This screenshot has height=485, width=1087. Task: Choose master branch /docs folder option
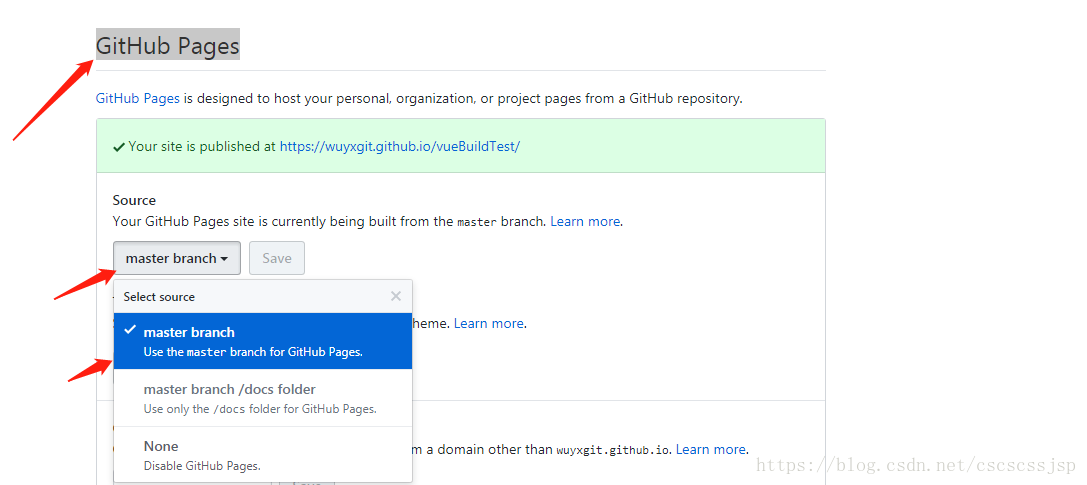[x=263, y=398]
